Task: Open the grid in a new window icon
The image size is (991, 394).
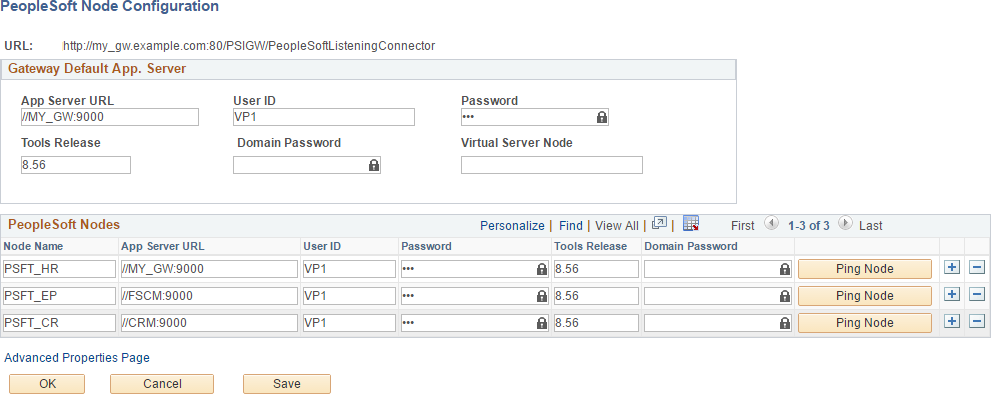Action: 659,224
